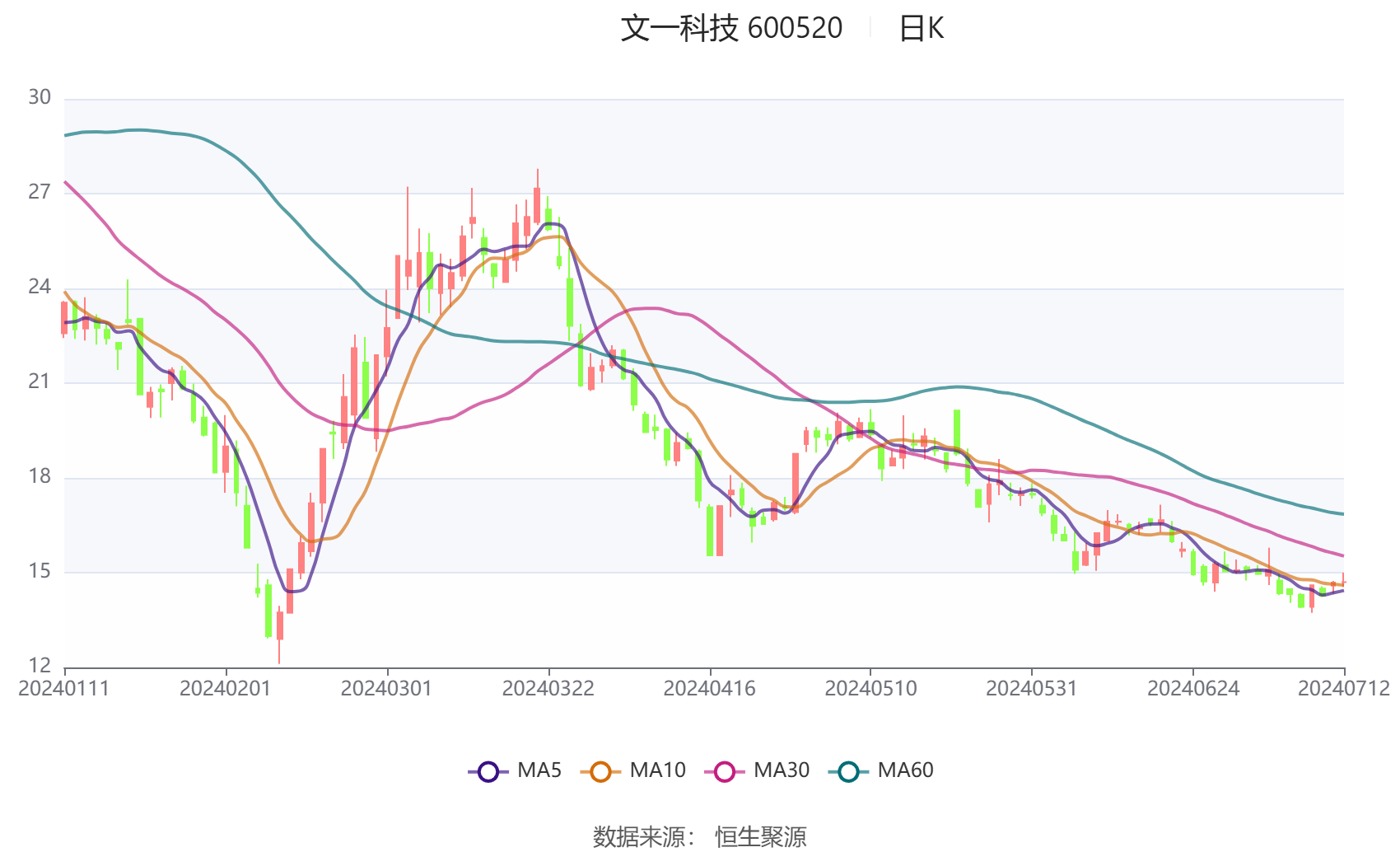The height and width of the screenshot is (852, 1400).
Task: Click the 20240510 x-axis date label
Action: pyautogui.click(x=871, y=689)
